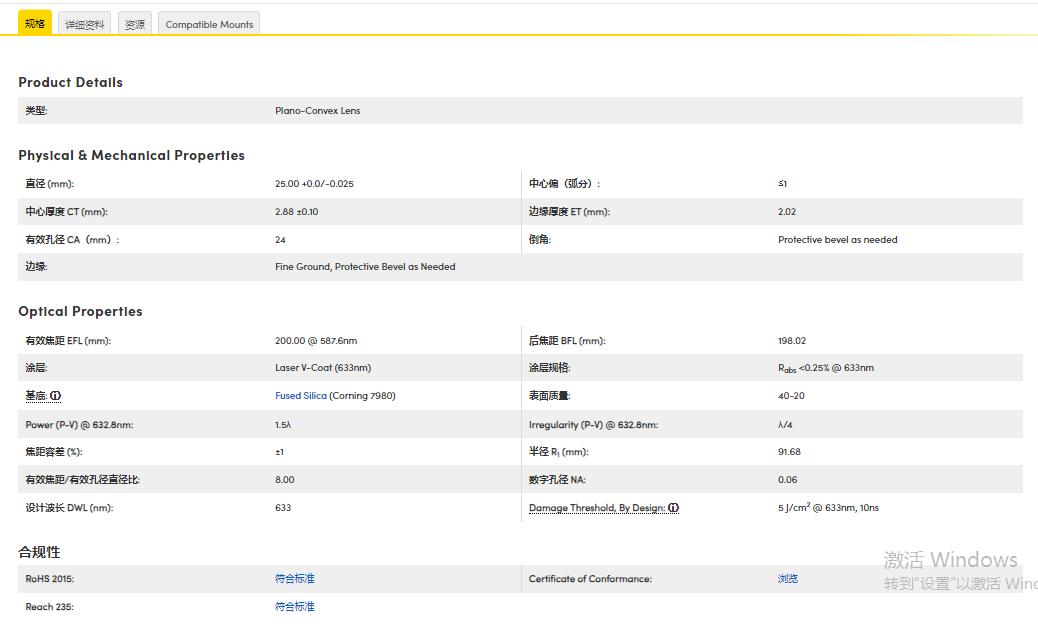
Task: Click the underlined 基底 label
Action: (x=36, y=396)
